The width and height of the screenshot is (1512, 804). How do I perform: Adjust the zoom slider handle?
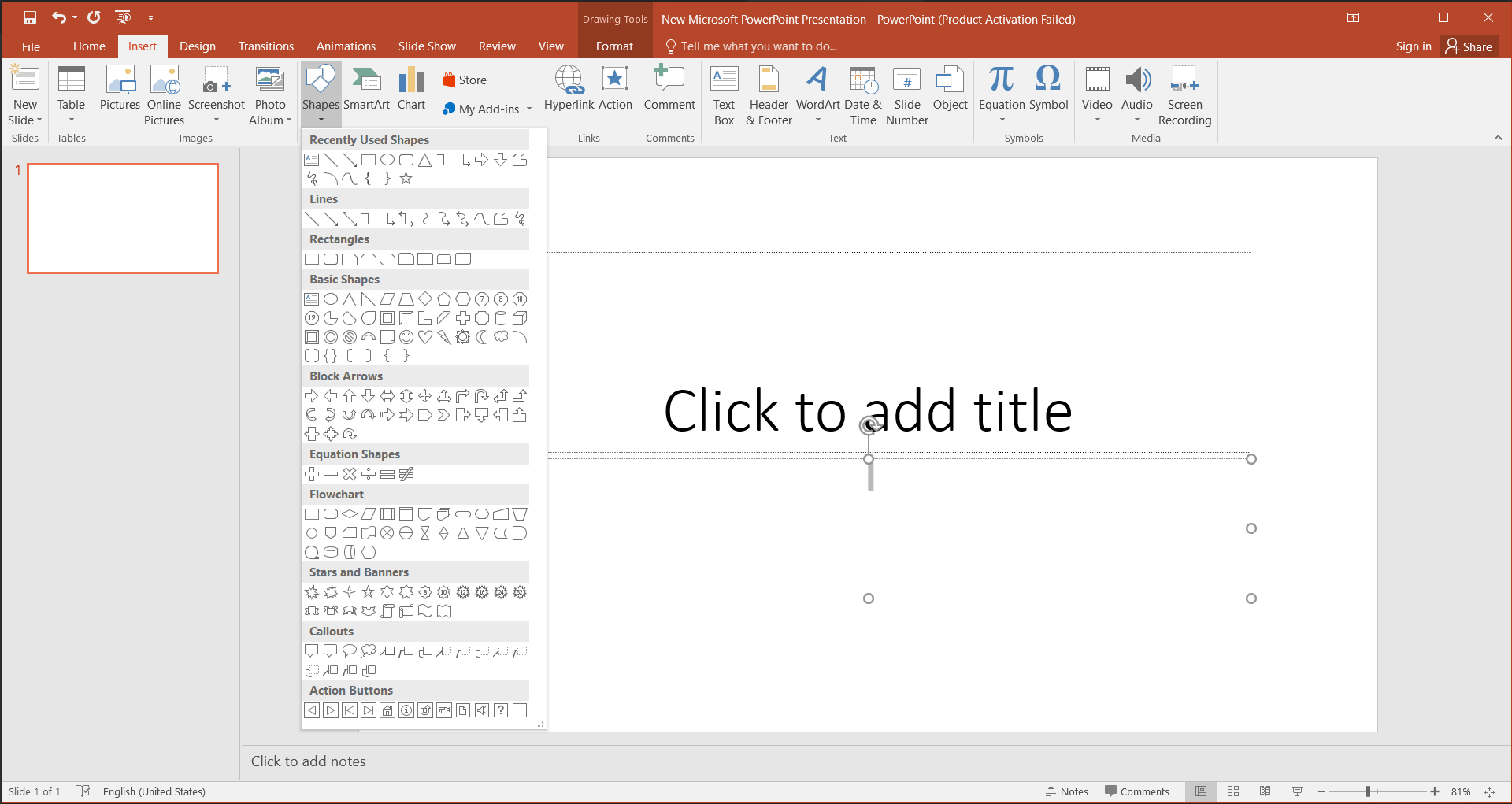point(1369,791)
